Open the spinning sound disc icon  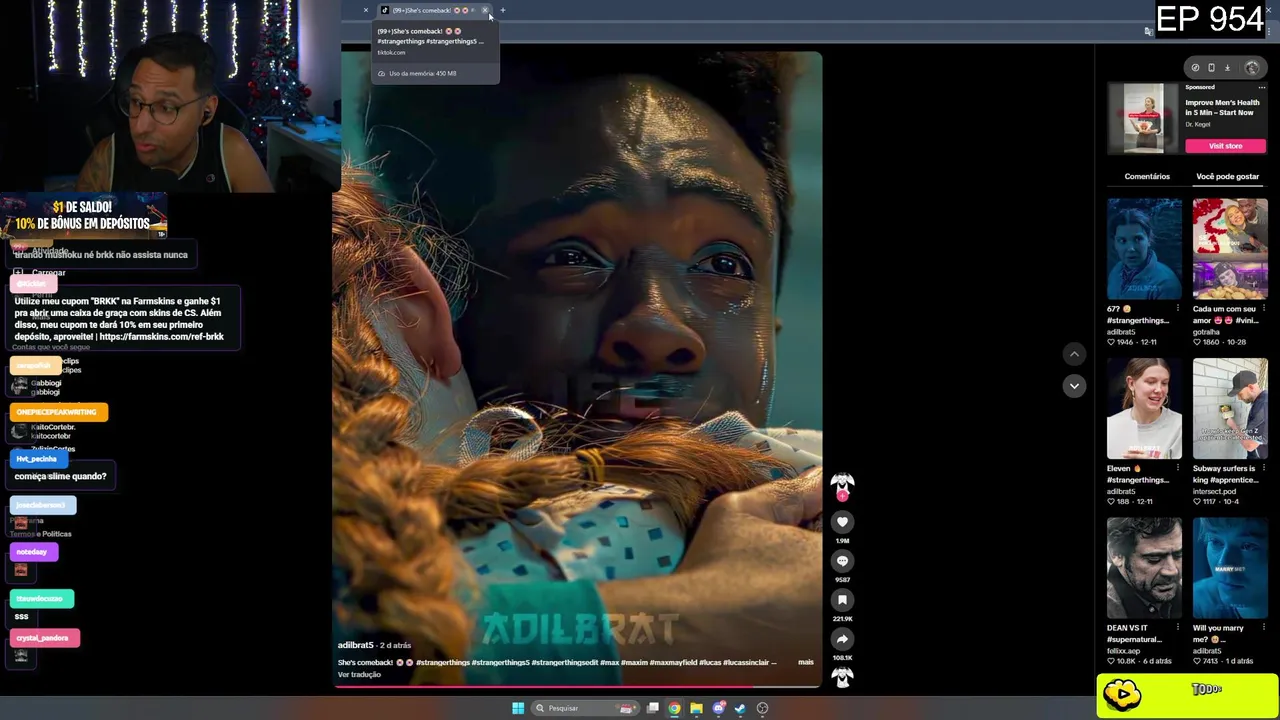coord(842,677)
